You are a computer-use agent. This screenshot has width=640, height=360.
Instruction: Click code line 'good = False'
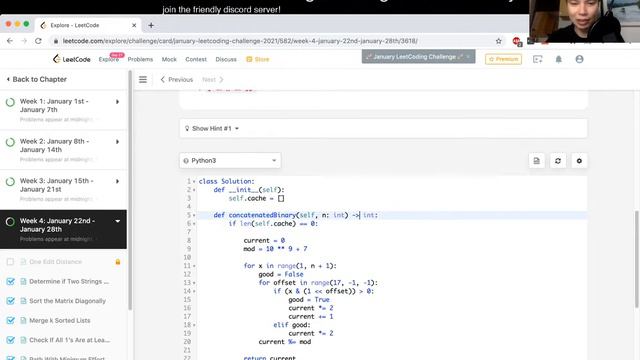click(x=281, y=274)
